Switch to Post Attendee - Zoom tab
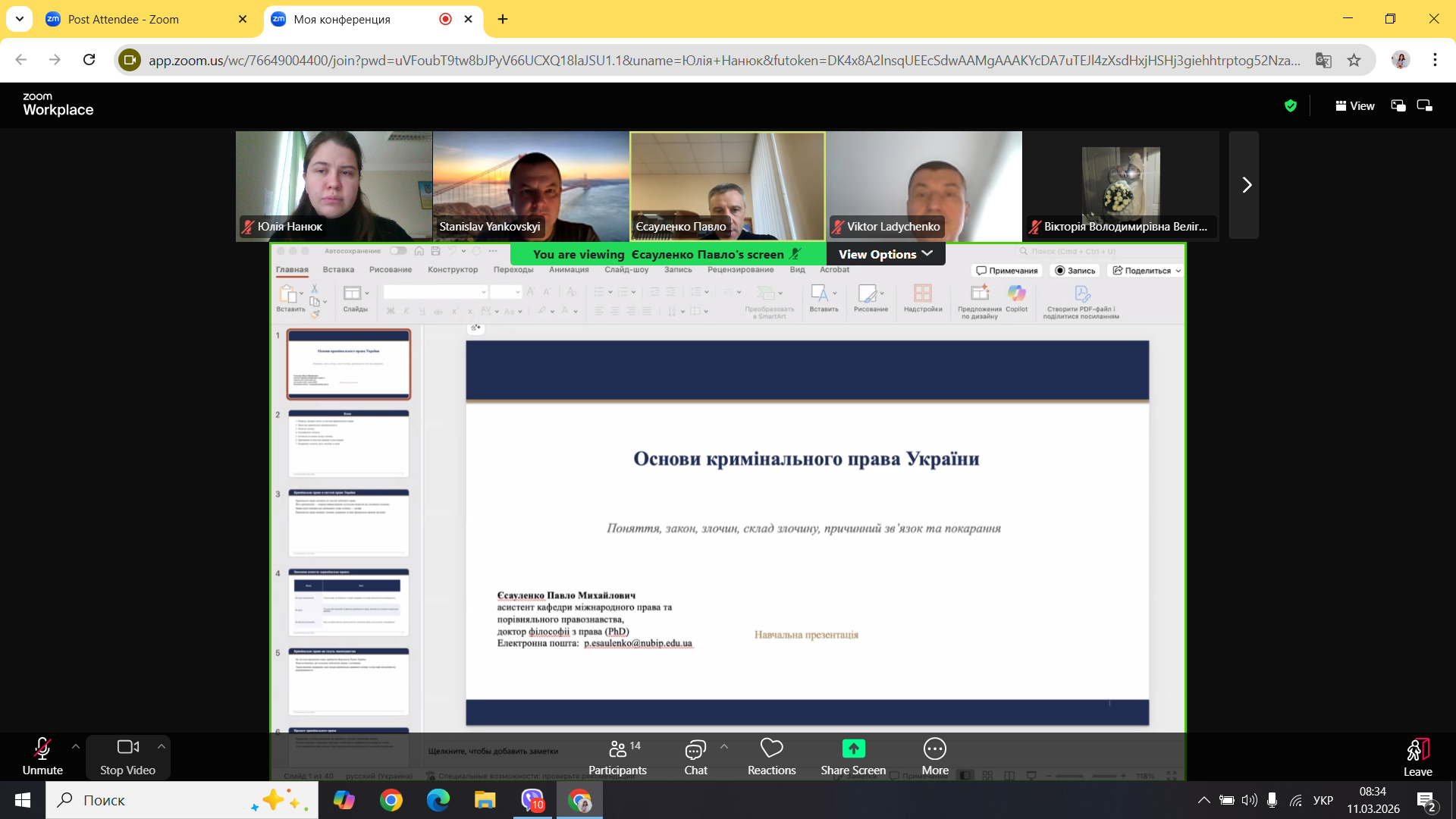The image size is (1456, 819). 124,20
